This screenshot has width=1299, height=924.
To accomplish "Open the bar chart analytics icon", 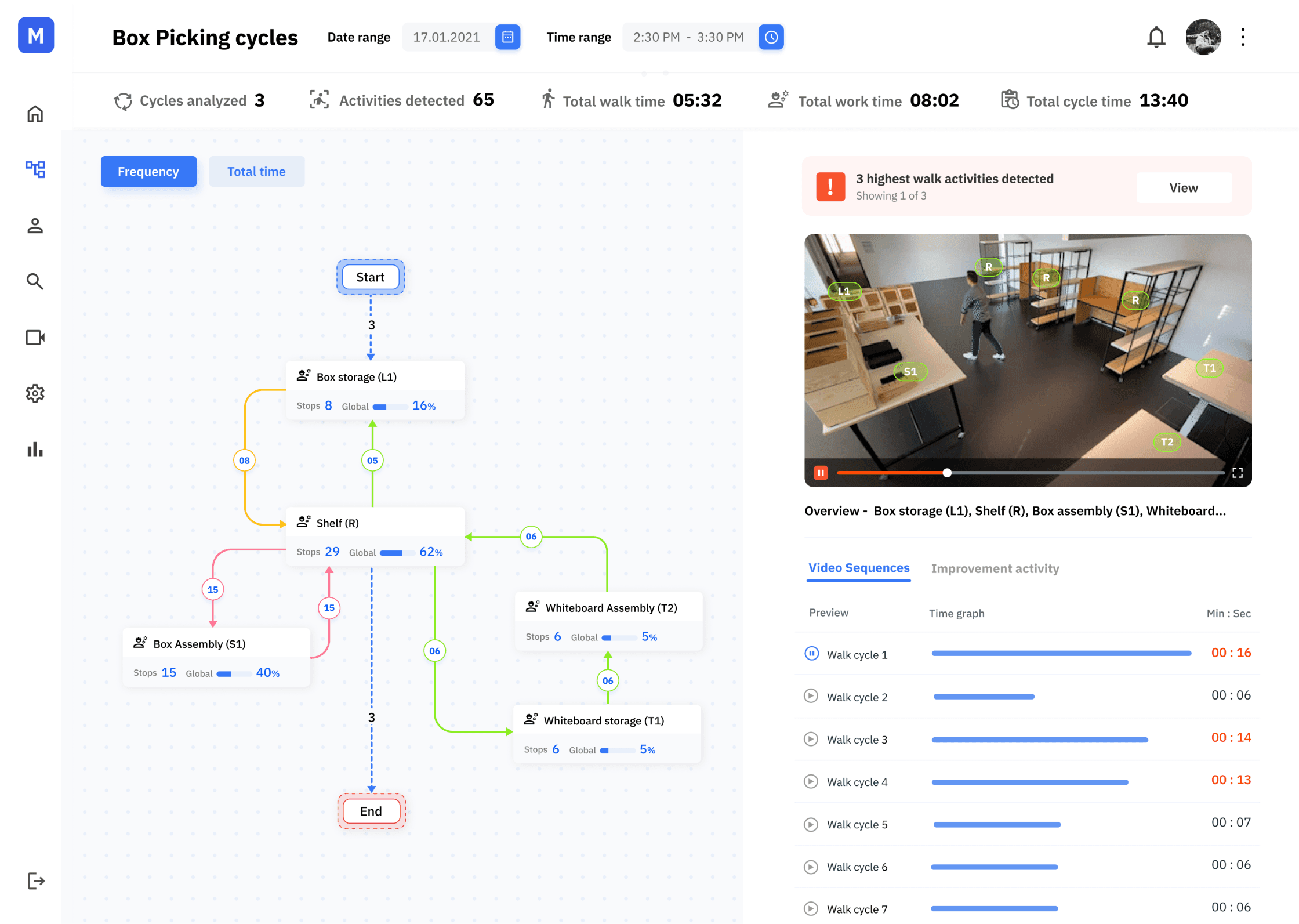I will (35, 450).
